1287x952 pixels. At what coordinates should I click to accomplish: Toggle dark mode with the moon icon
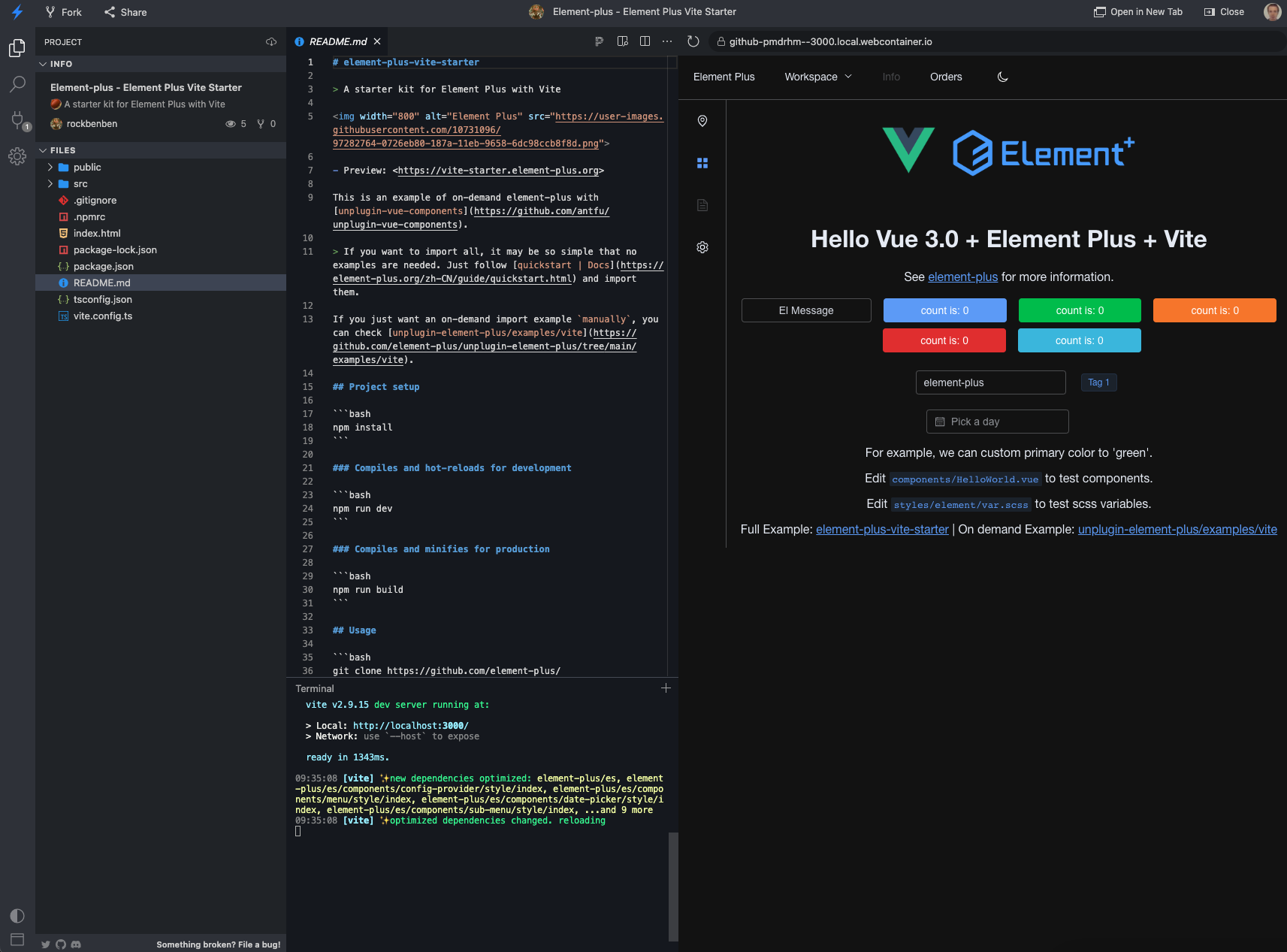(1002, 76)
